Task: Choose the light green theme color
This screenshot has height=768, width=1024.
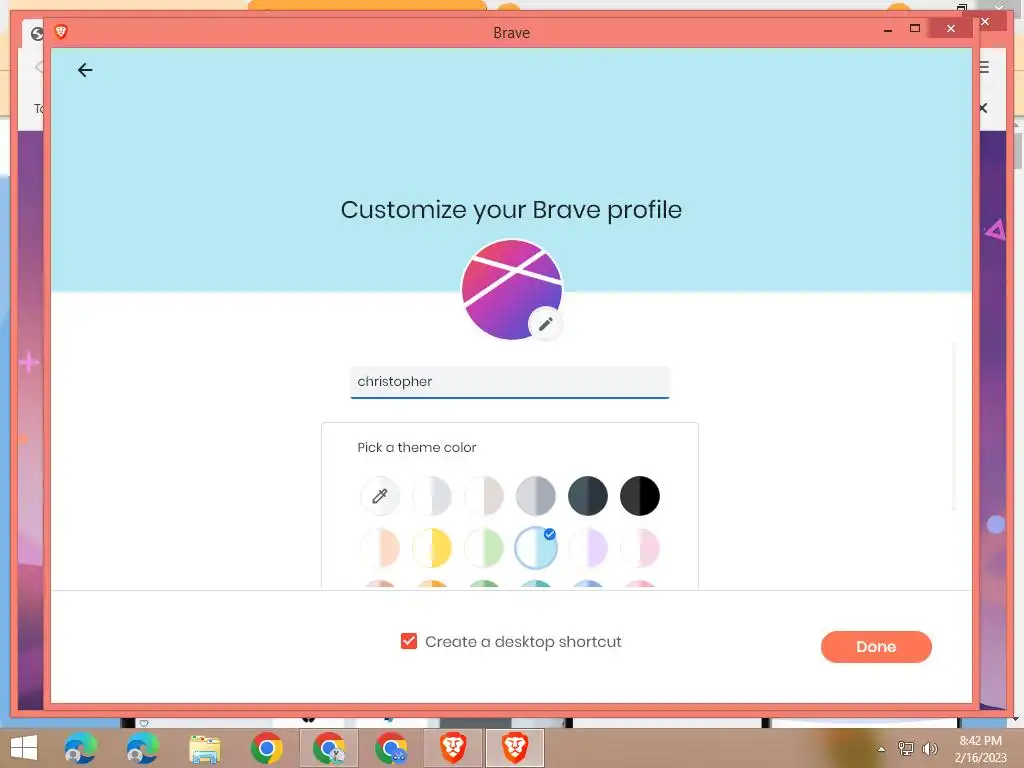Action: (x=484, y=548)
